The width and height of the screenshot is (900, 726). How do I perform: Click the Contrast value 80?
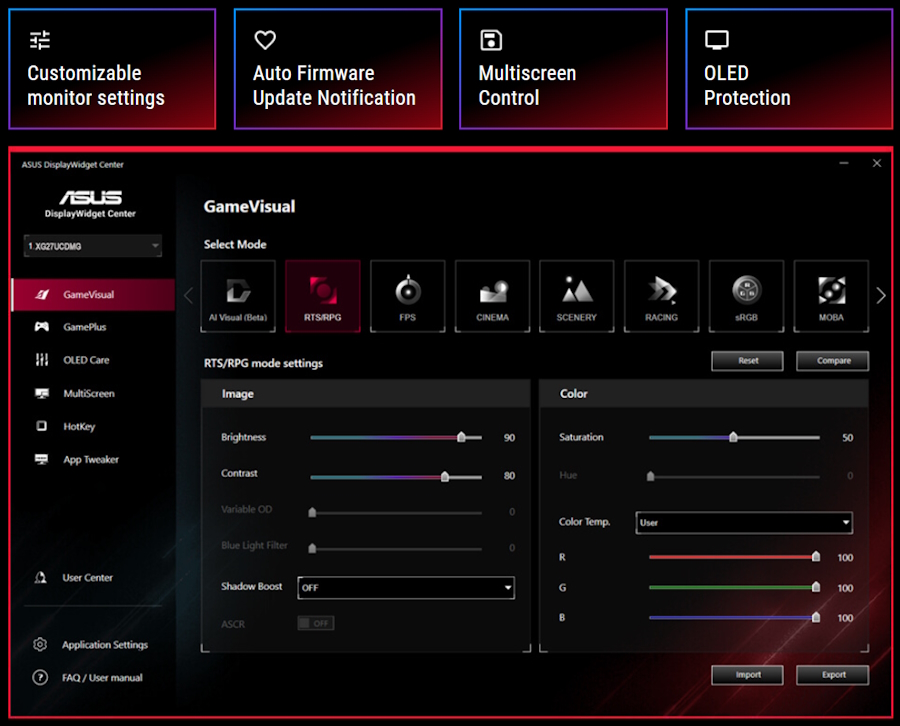click(x=509, y=476)
